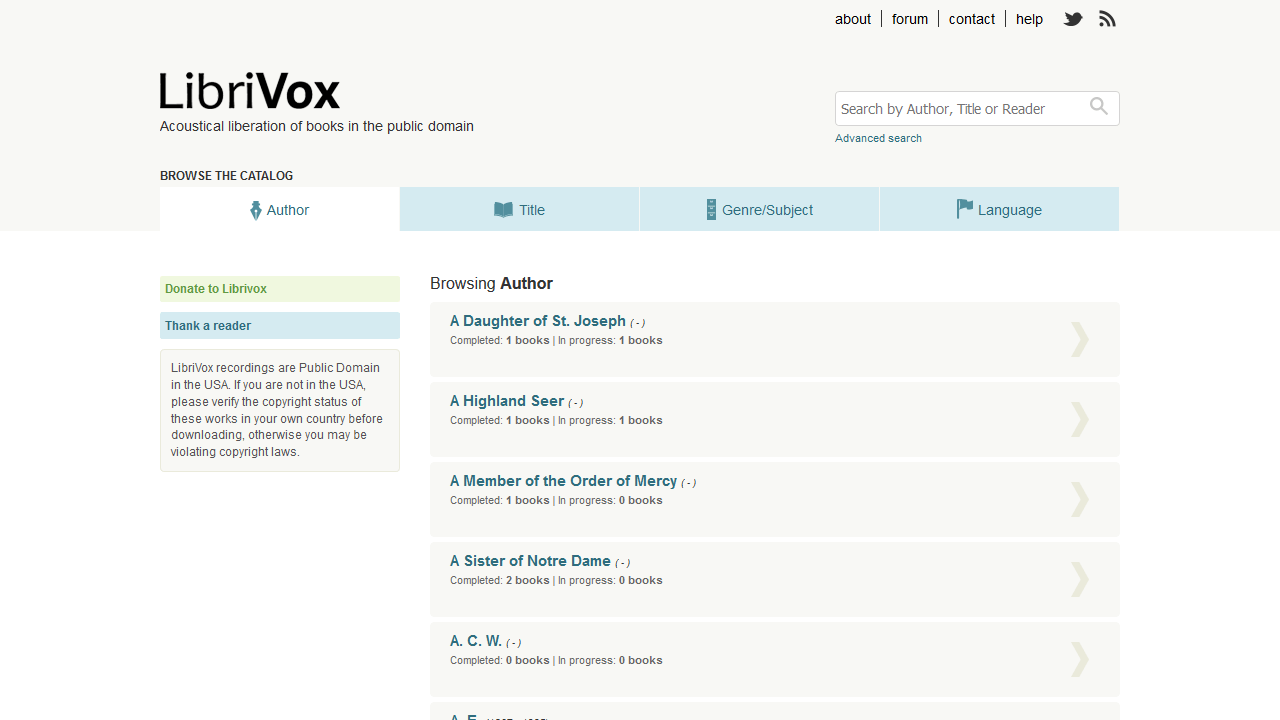
Task: Expand A Sister of Notre Dame chevron
Action: click(x=1080, y=579)
